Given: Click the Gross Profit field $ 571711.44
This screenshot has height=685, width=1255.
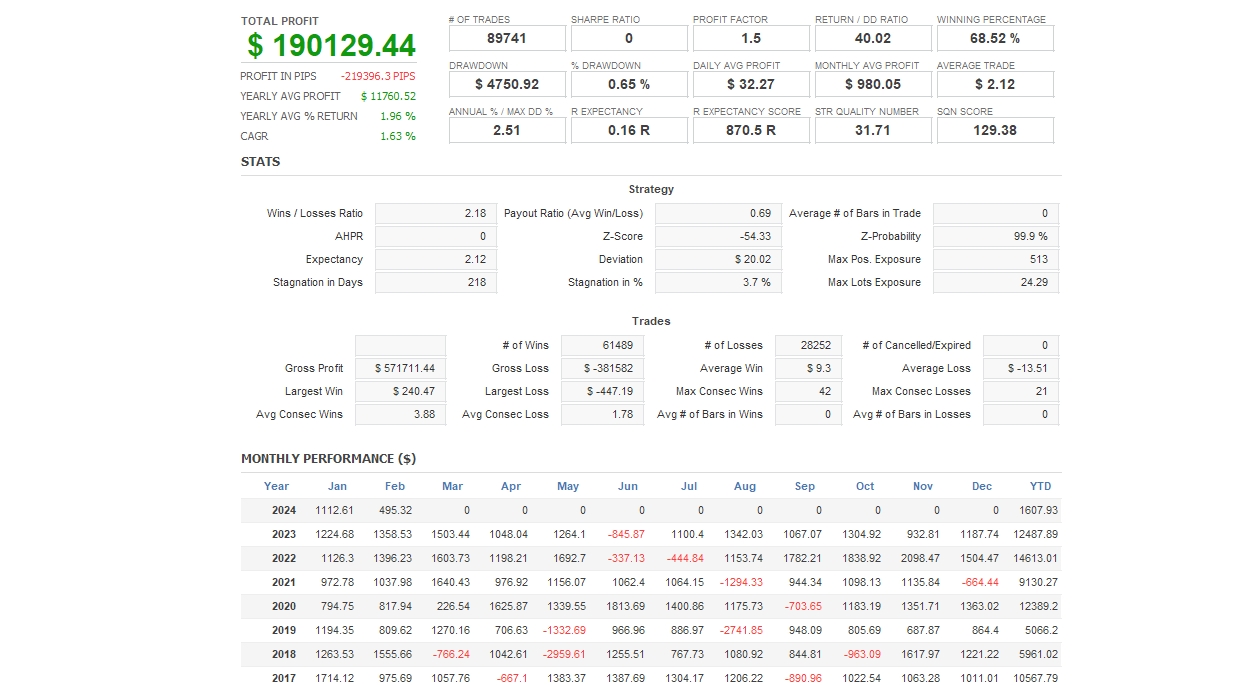Looking at the screenshot, I should click(x=400, y=368).
